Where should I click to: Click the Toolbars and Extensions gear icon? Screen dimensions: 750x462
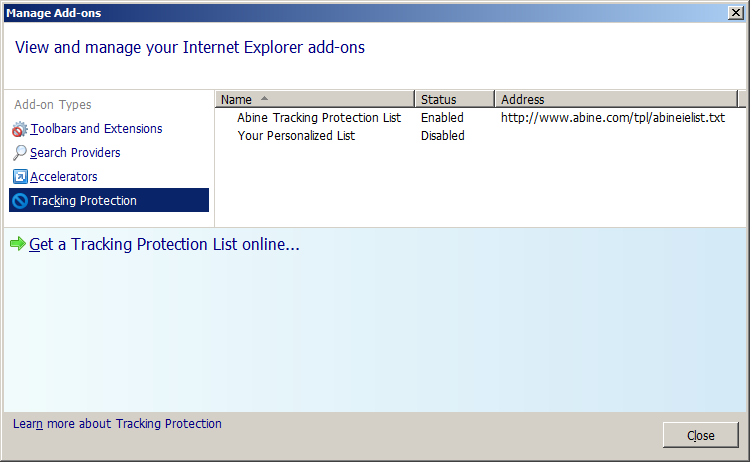tap(20, 129)
